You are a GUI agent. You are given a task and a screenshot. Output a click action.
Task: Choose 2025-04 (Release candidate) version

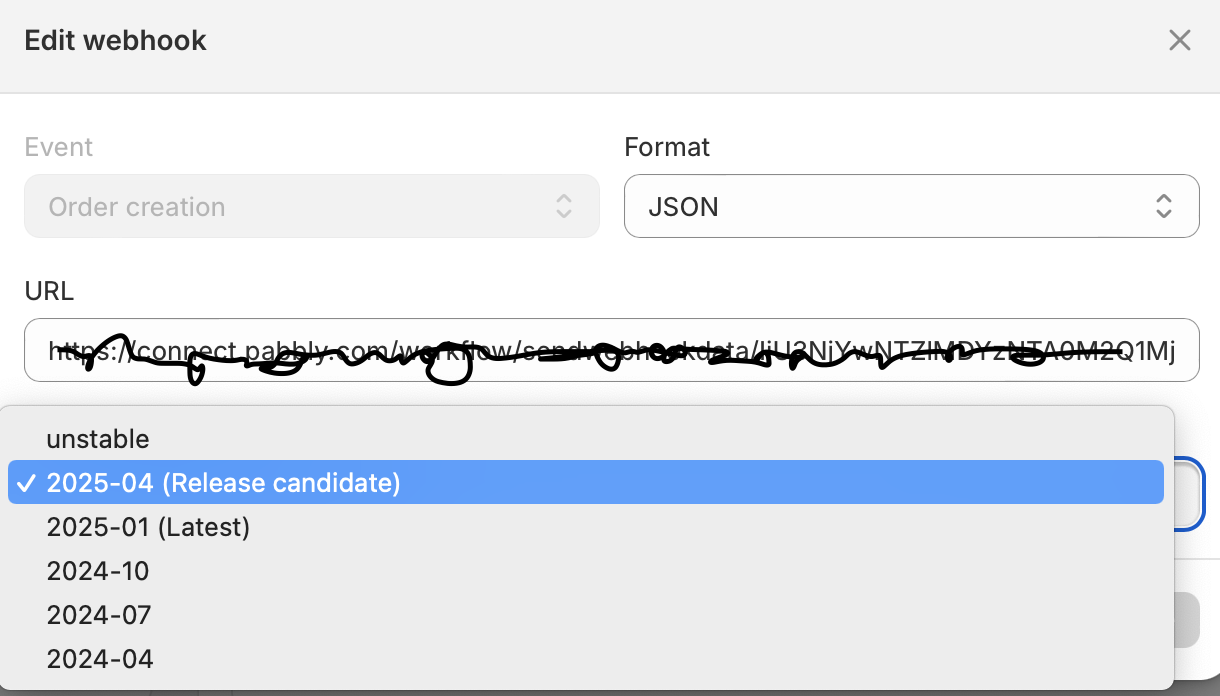click(223, 483)
